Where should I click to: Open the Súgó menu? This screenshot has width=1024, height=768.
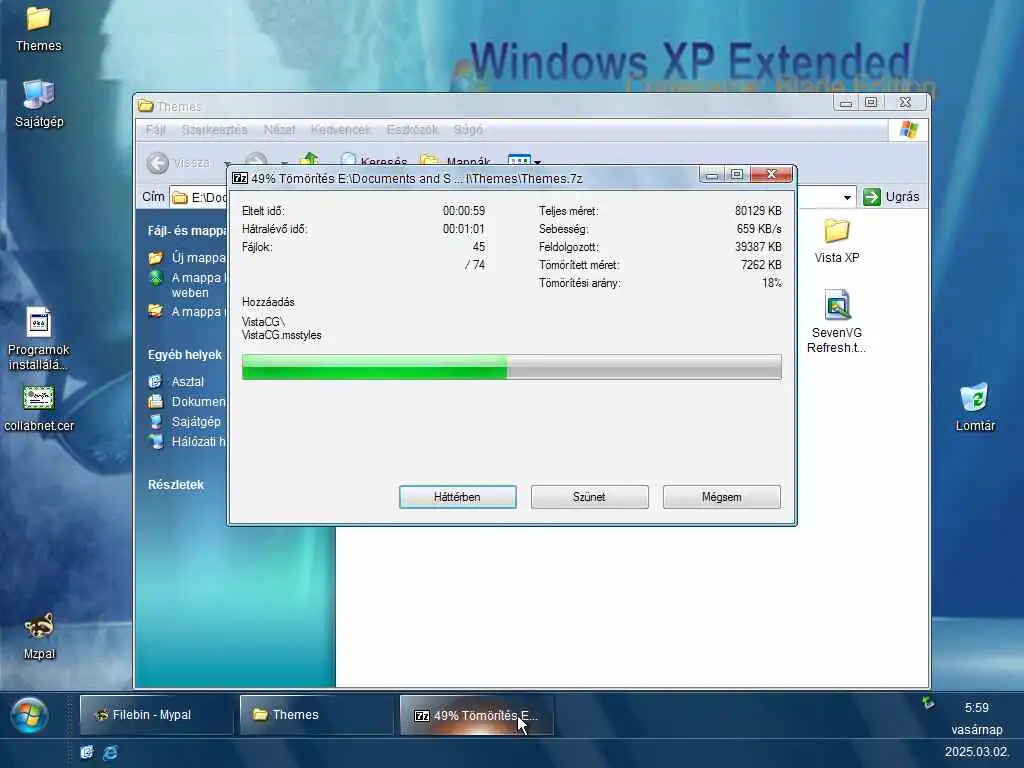[x=468, y=130]
